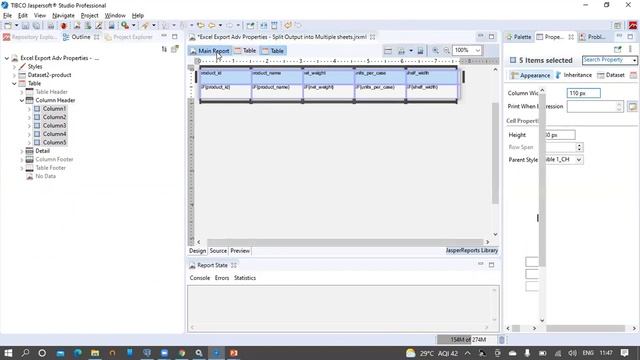This screenshot has width=640, height=360.
Task: Click the garbage collector trash icon in status bar
Action: 502,340
